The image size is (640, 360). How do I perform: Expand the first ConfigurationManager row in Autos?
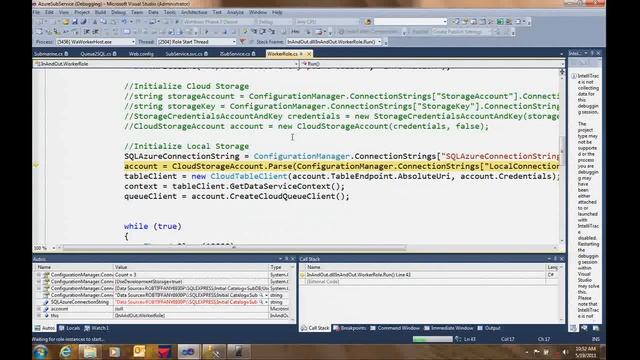click(x=39, y=275)
